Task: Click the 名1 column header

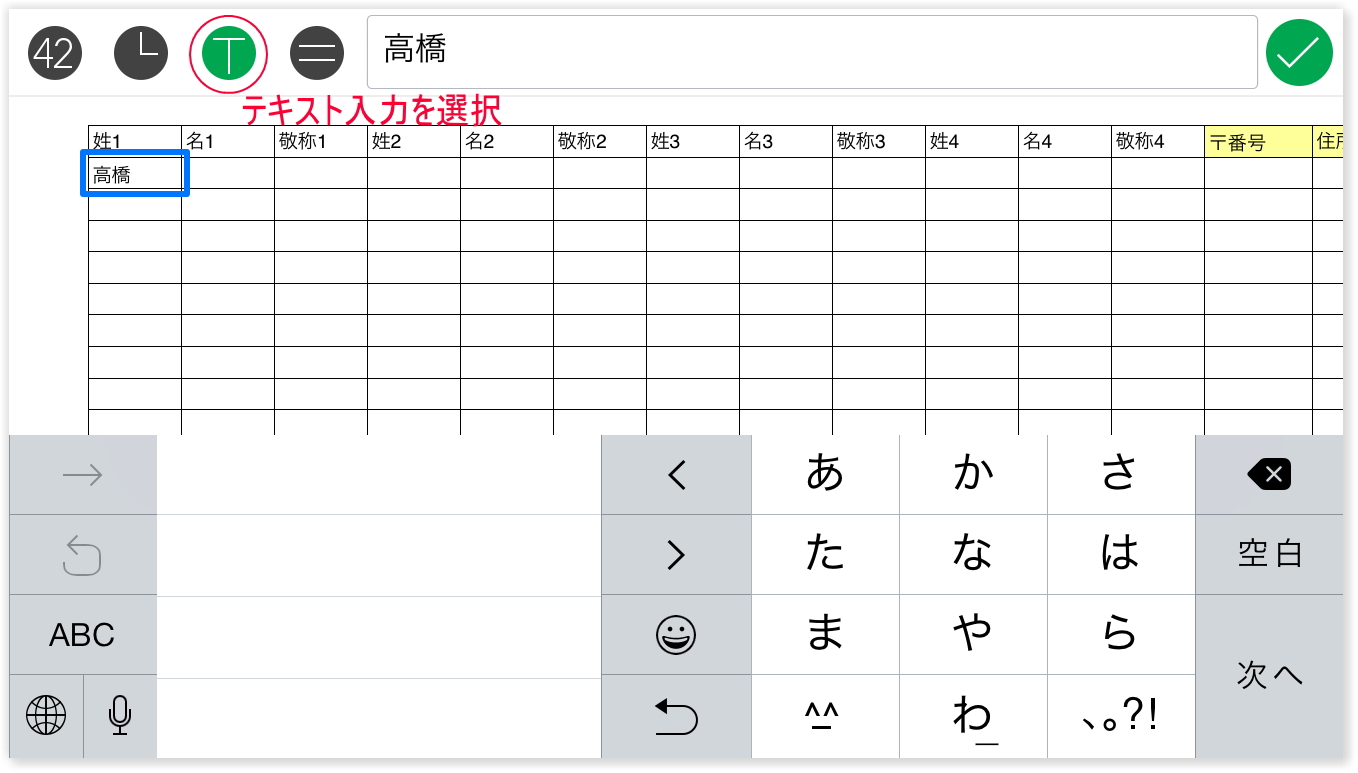Action: coord(228,142)
